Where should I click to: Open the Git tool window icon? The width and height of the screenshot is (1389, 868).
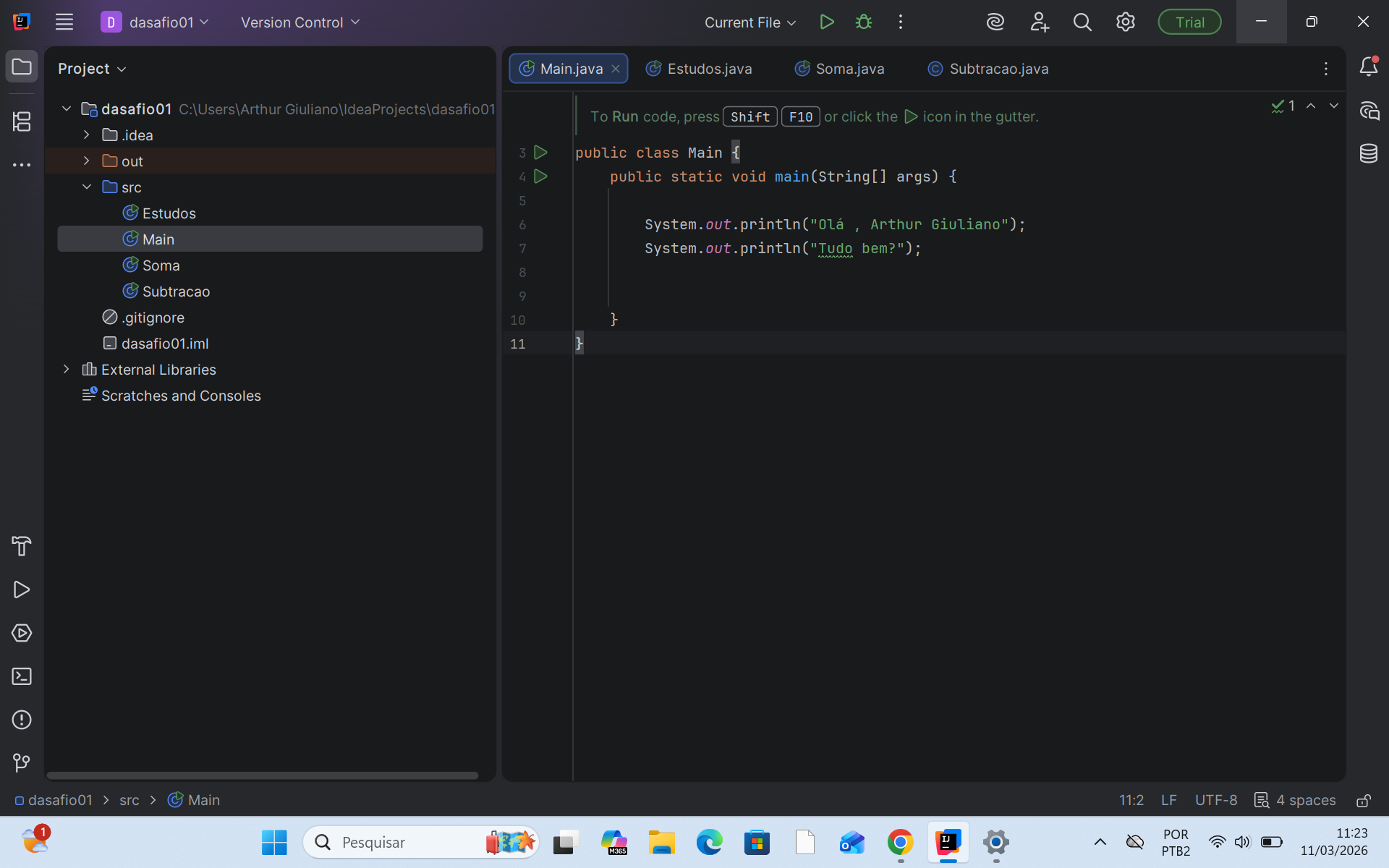pos(22,763)
